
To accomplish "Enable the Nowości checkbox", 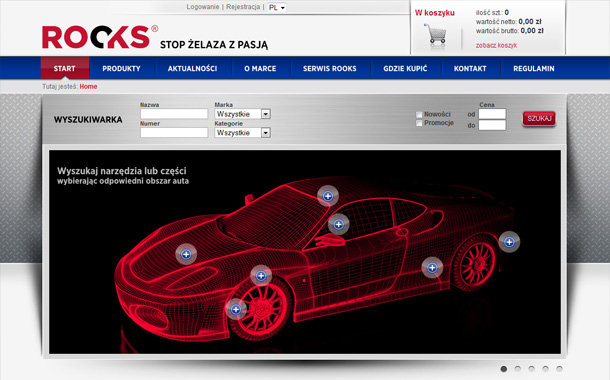I will pos(419,114).
